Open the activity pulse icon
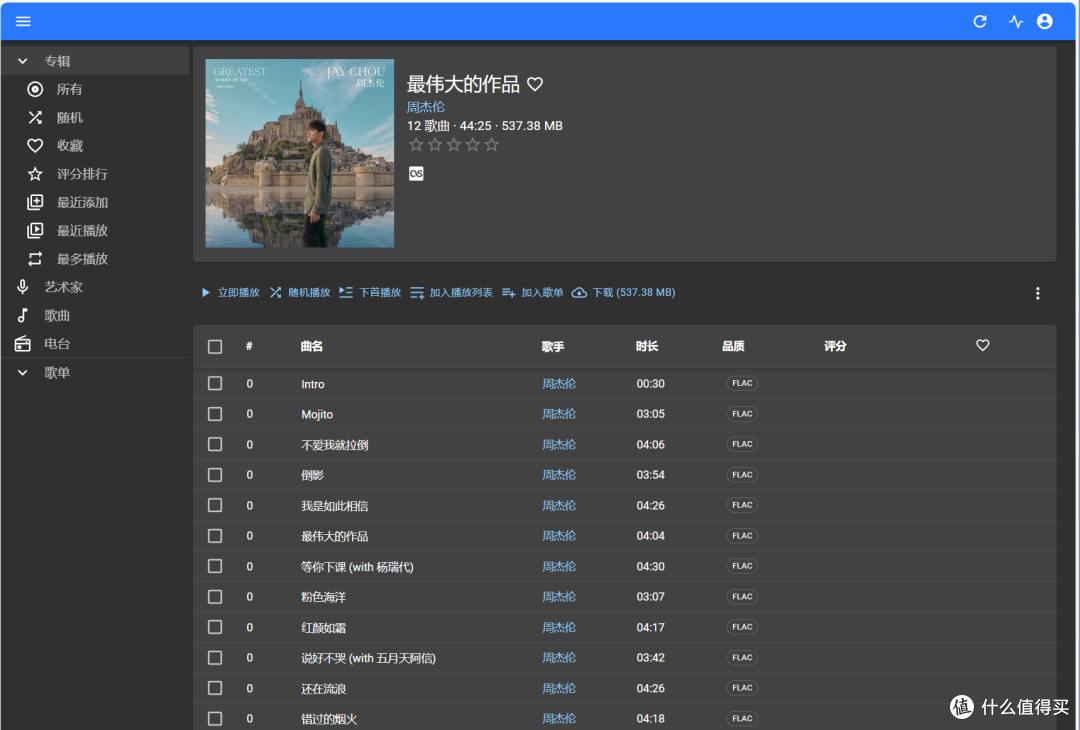Screen dimensions: 1080x730 [1016, 21]
